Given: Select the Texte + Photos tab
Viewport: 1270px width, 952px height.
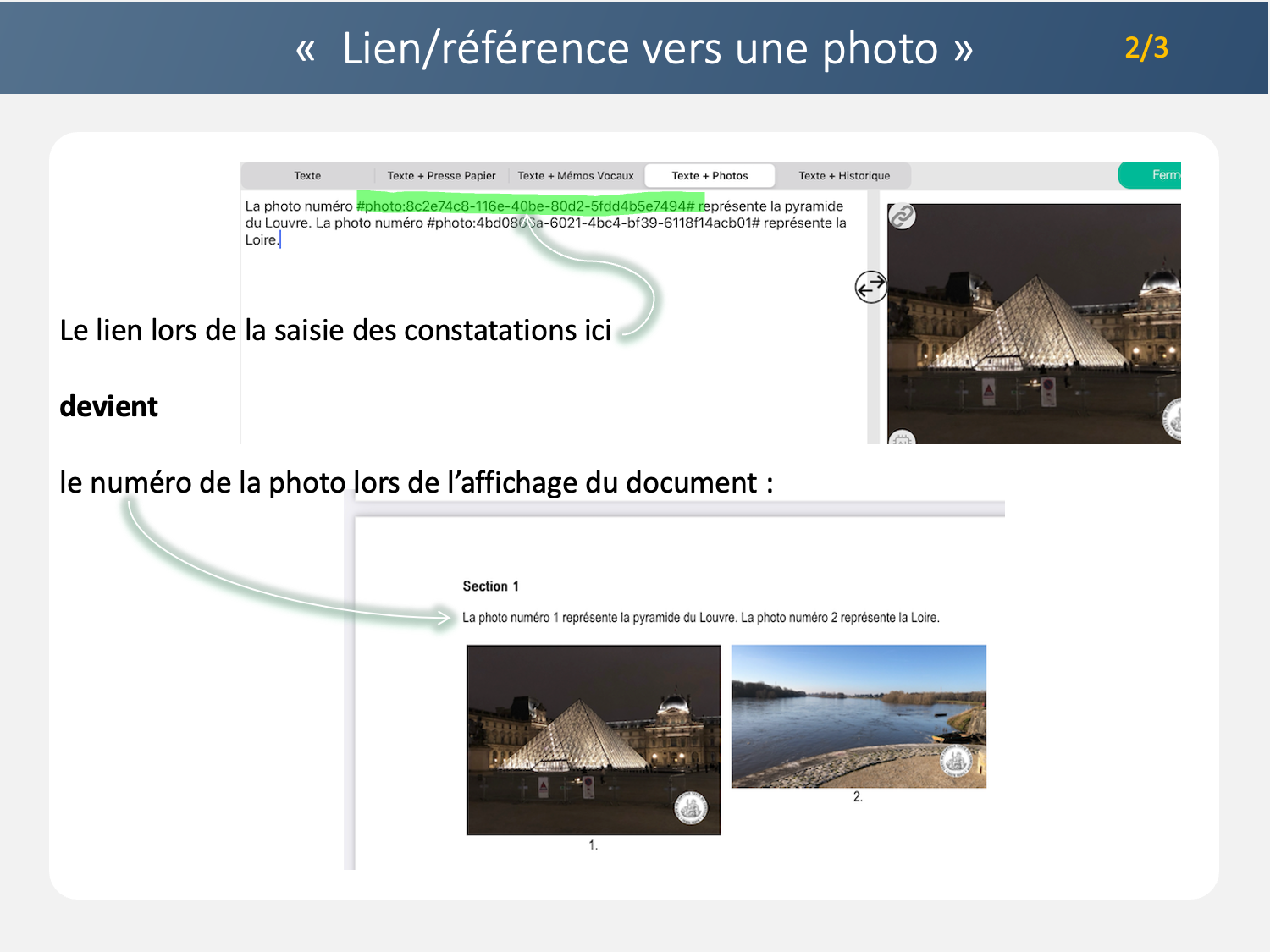Looking at the screenshot, I should tap(710, 176).
